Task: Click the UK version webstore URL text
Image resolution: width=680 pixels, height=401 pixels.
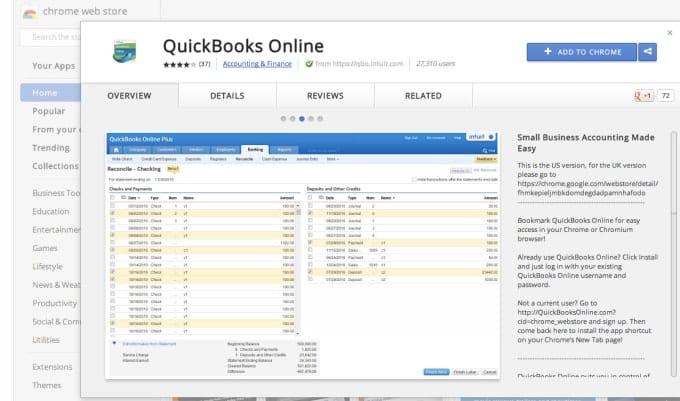Action: coord(587,188)
